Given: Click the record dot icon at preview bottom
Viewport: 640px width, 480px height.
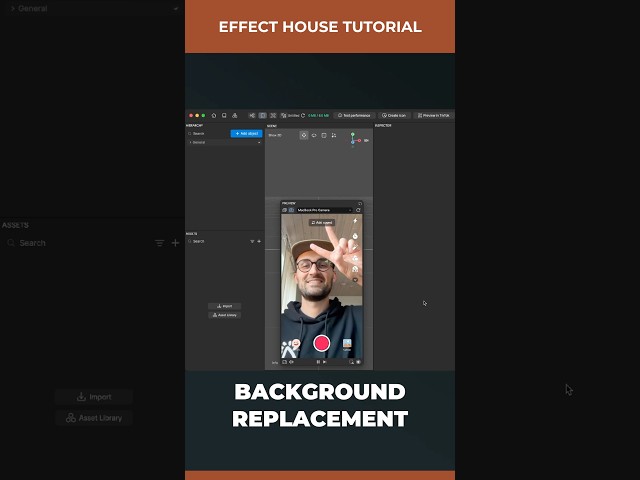Looking at the screenshot, I should click(358, 362).
